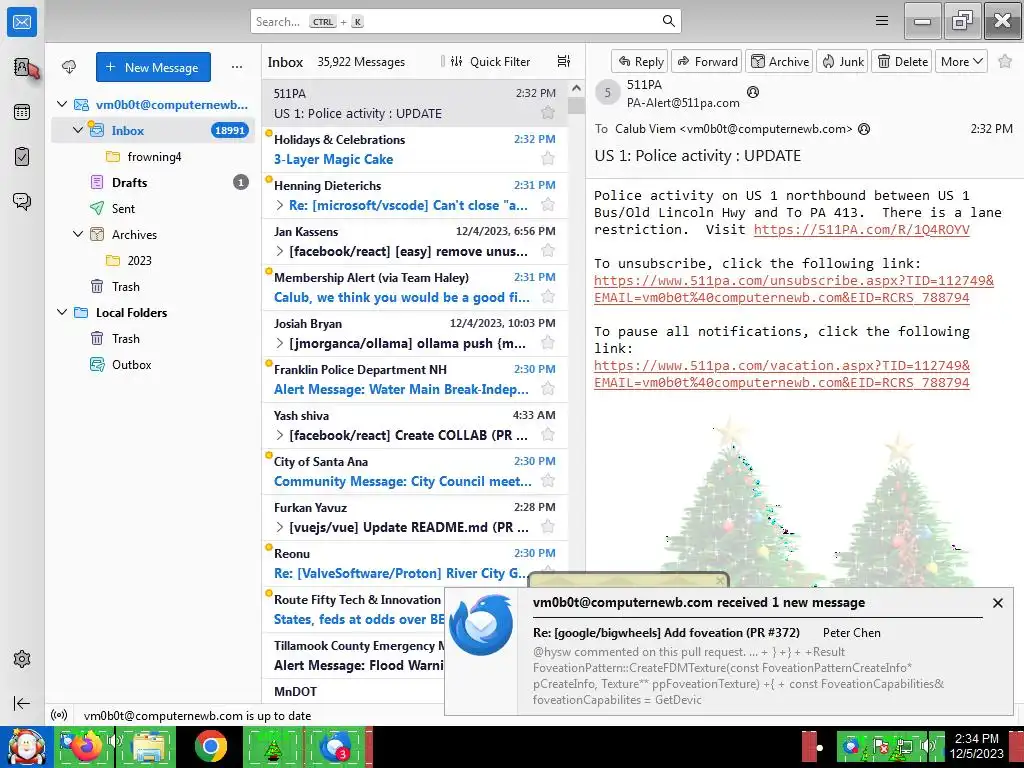Click recipient Calub Viem contact icon
Image resolution: width=1024 pixels, height=768 pixels.
pos(863,129)
